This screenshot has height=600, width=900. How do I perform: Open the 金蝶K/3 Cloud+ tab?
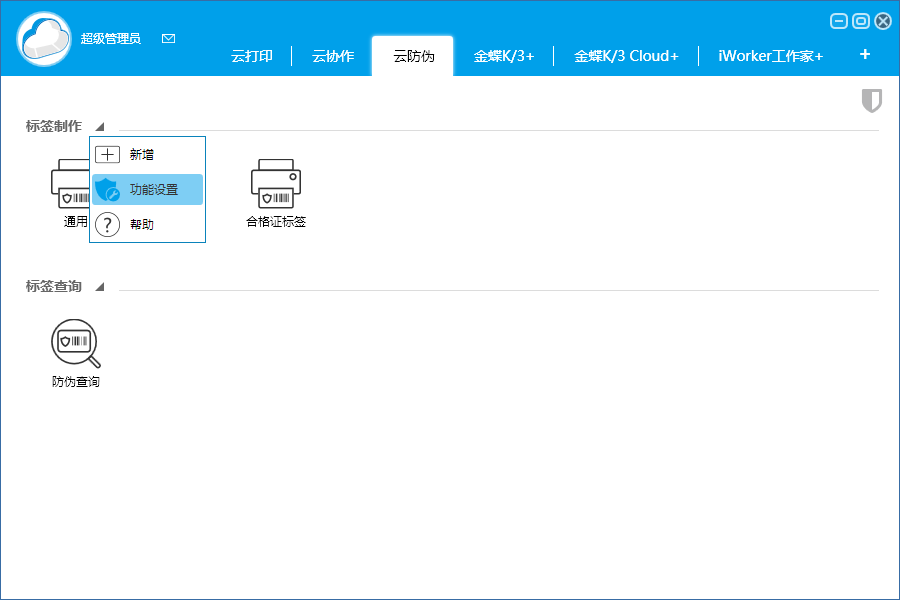(626, 56)
